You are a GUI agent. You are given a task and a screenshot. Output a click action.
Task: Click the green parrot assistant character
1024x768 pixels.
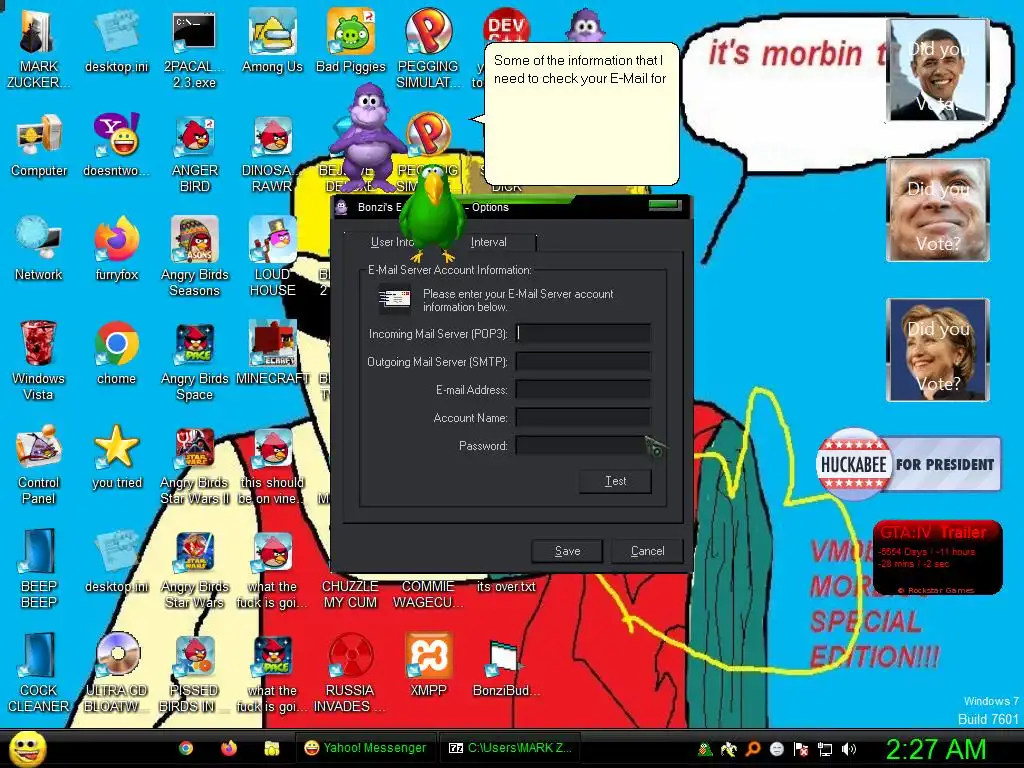[432, 212]
